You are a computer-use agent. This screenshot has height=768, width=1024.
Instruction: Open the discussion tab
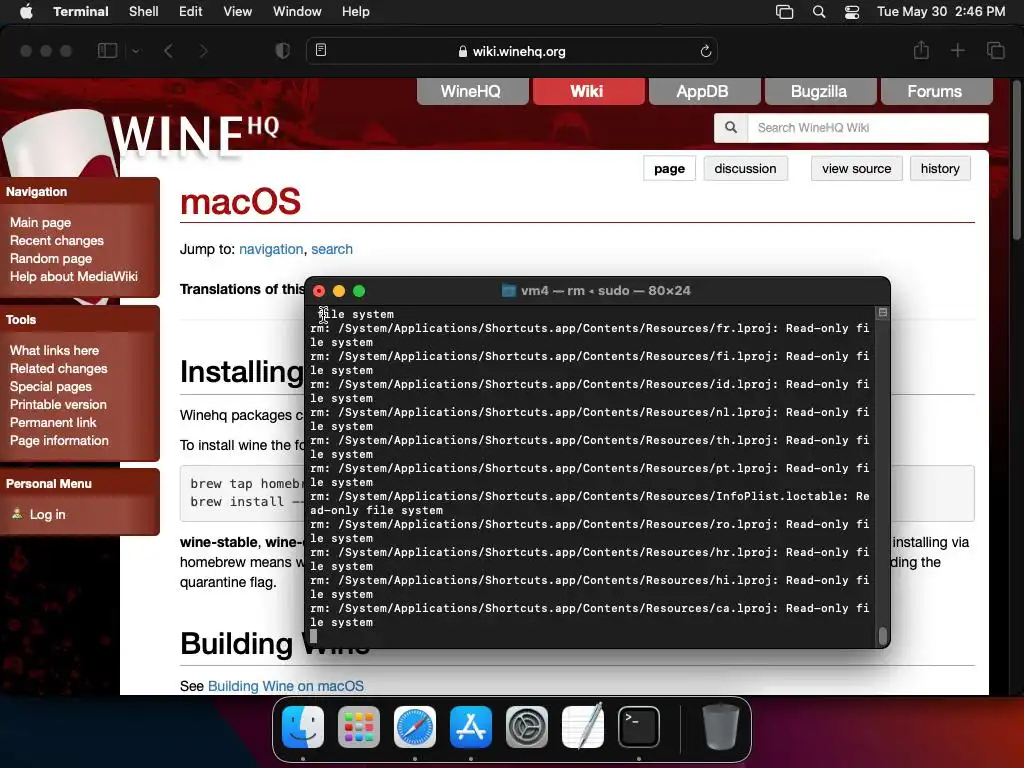pyautogui.click(x=745, y=168)
